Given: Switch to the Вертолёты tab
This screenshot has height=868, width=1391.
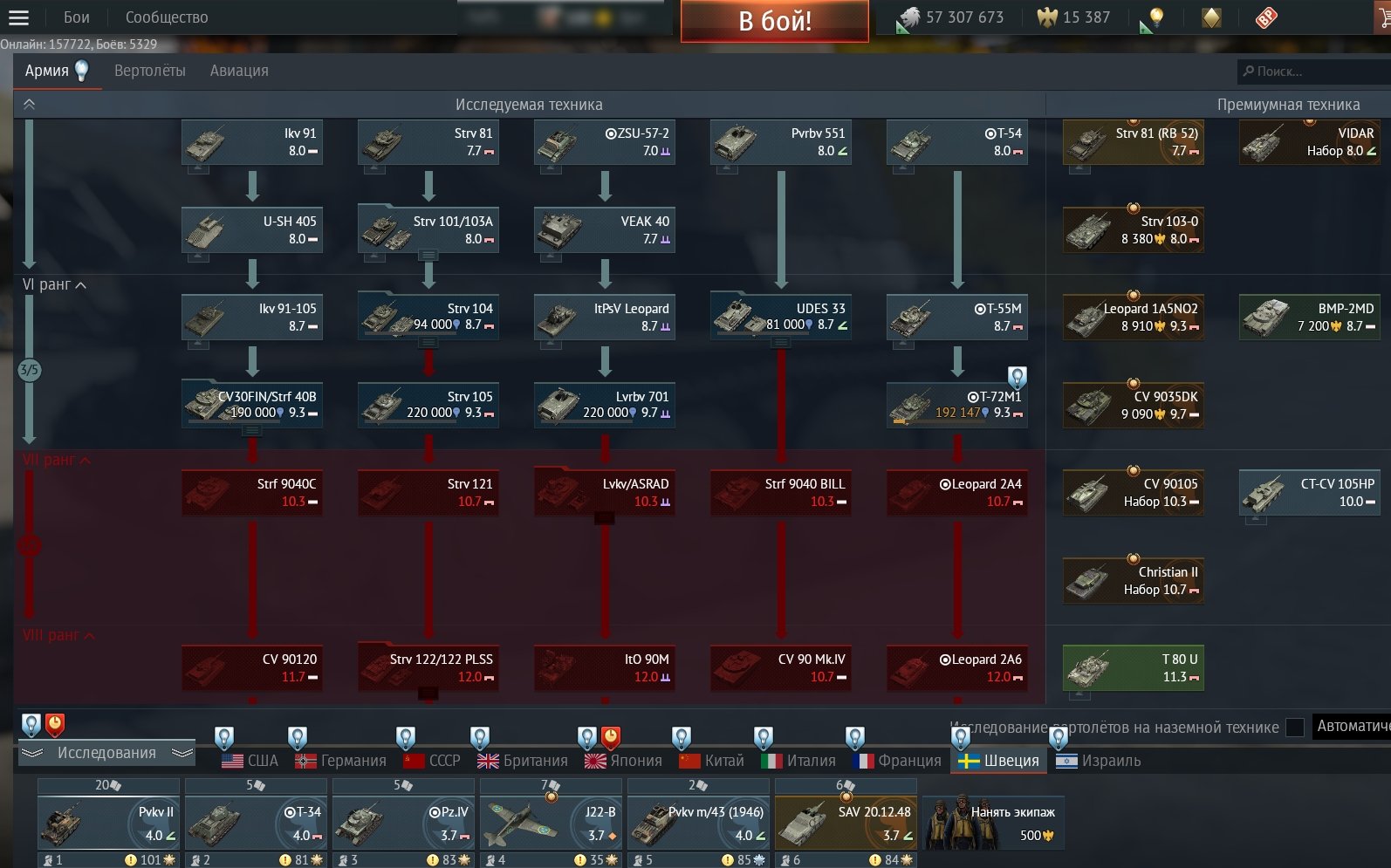Looking at the screenshot, I should 150,71.
